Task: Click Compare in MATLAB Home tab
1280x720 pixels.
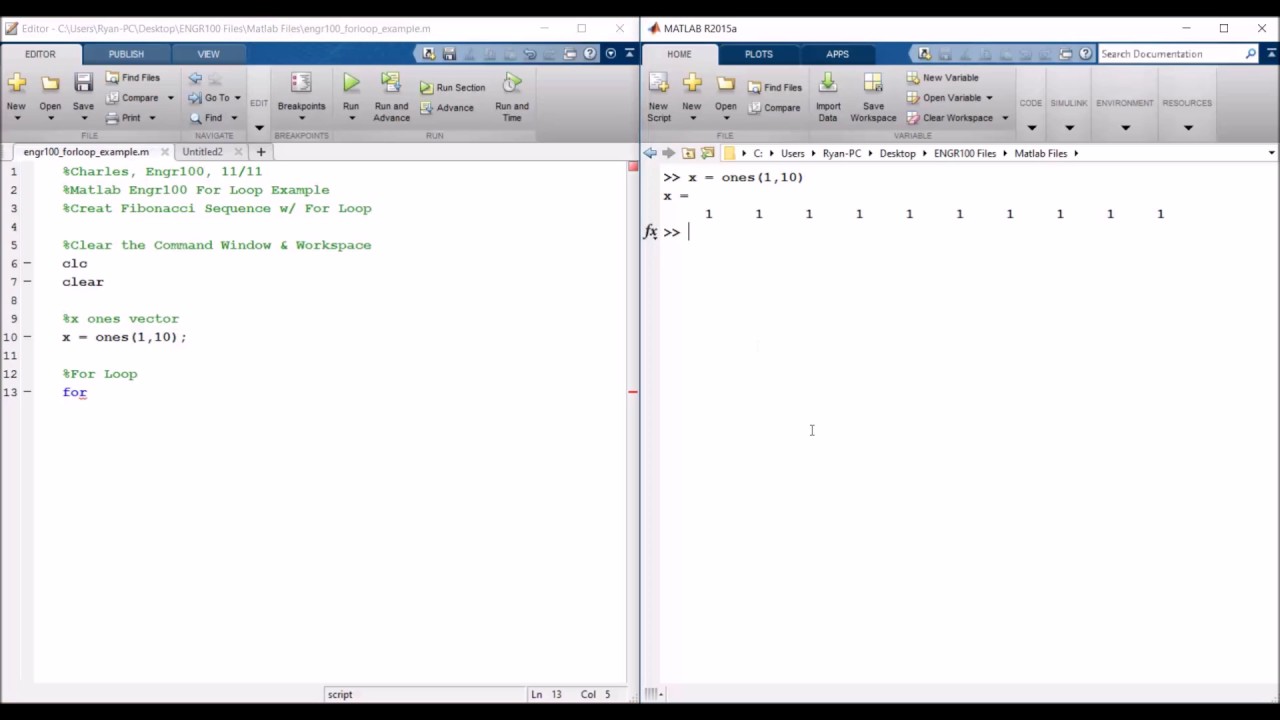Action: [x=774, y=108]
